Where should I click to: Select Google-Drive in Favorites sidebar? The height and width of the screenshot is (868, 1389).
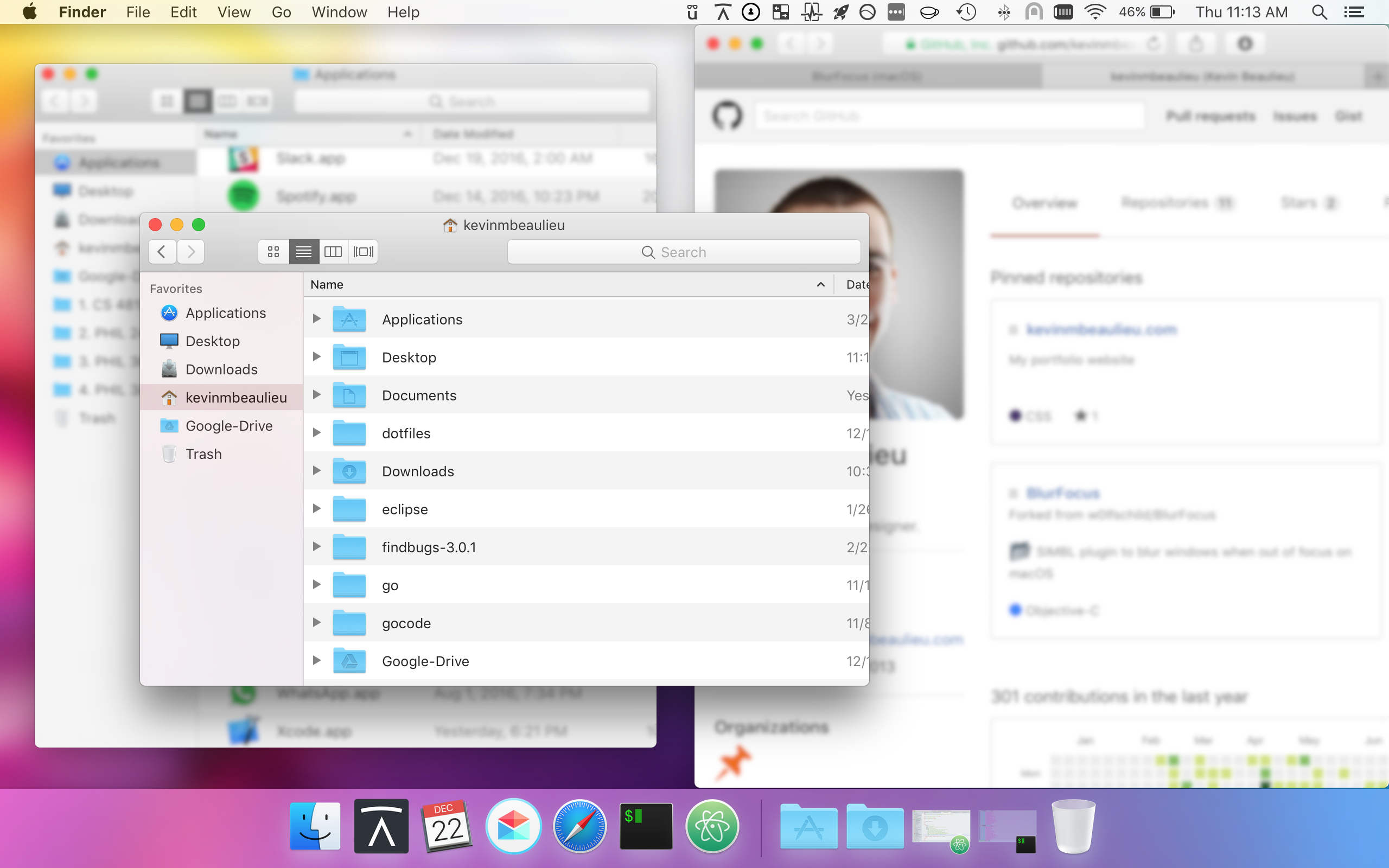point(228,426)
